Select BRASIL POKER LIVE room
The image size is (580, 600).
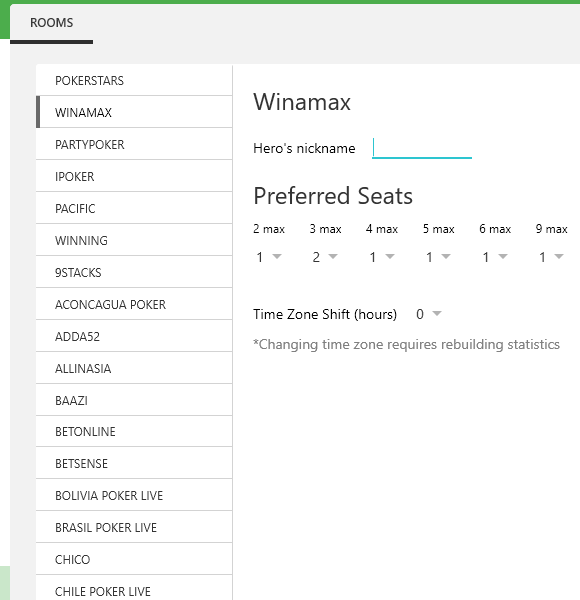click(x=134, y=527)
